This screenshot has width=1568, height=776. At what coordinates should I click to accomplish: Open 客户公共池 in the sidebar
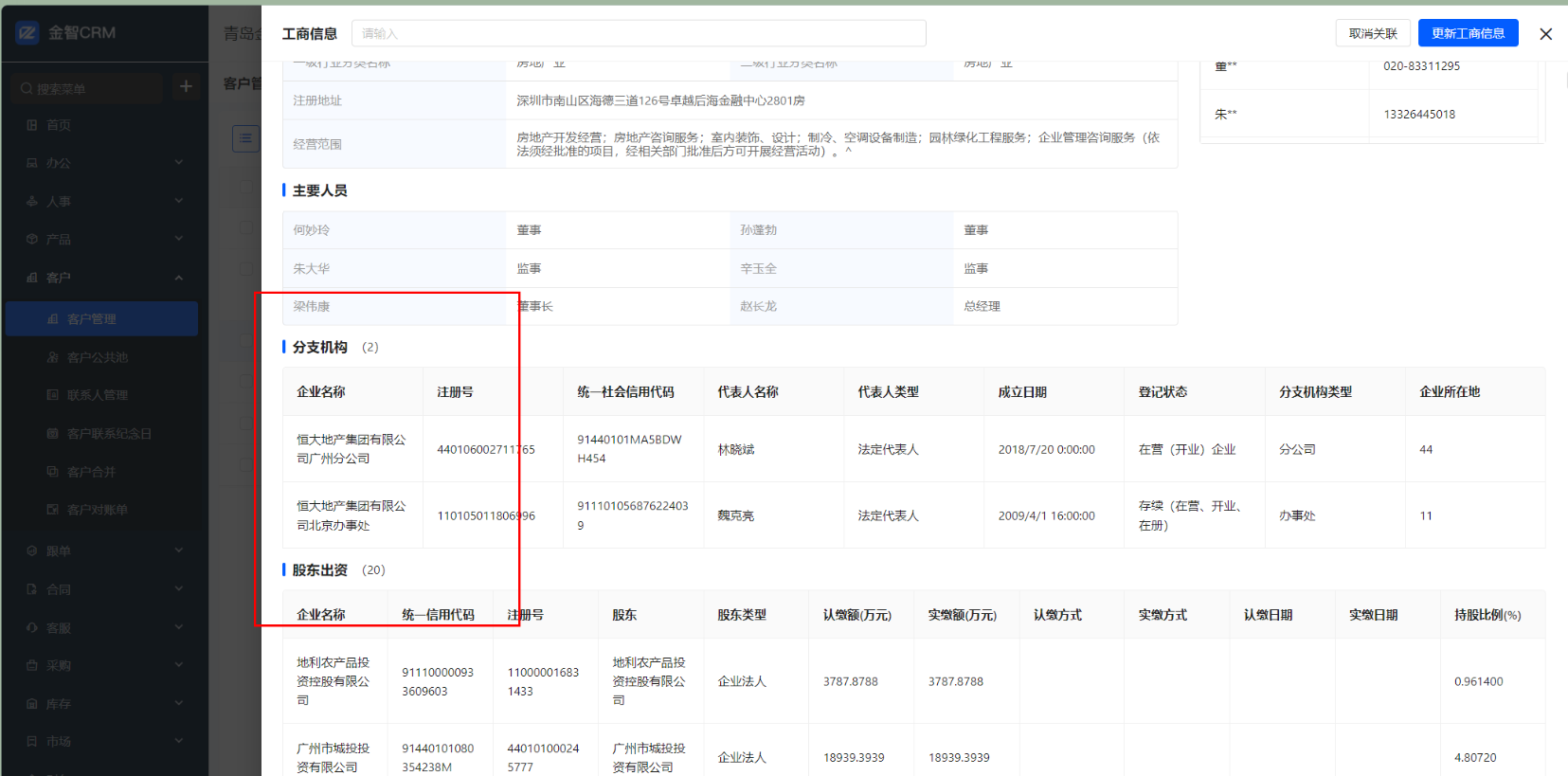click(102, 357)
